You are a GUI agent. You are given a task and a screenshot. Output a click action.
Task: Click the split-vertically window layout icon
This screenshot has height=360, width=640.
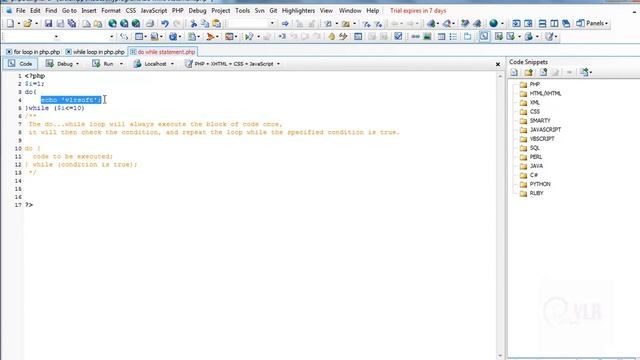click(554, 24)
